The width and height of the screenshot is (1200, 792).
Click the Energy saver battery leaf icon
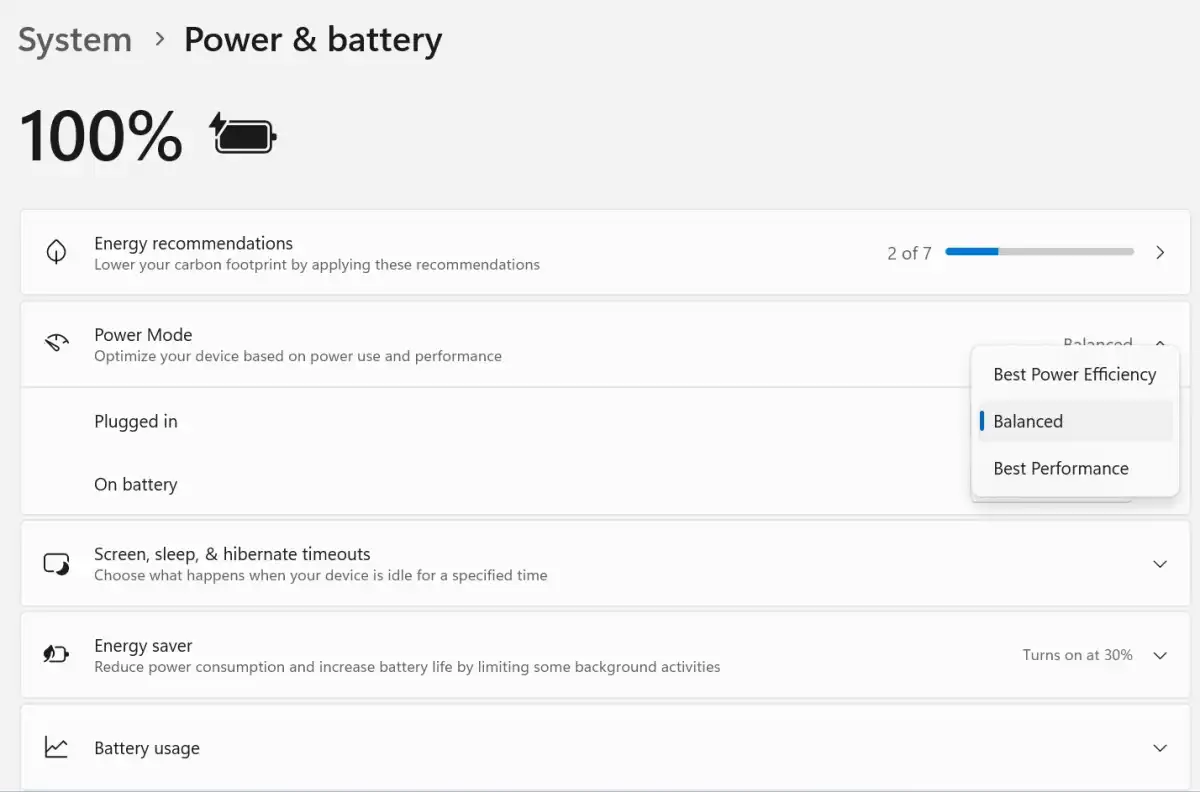coord(57,655)
